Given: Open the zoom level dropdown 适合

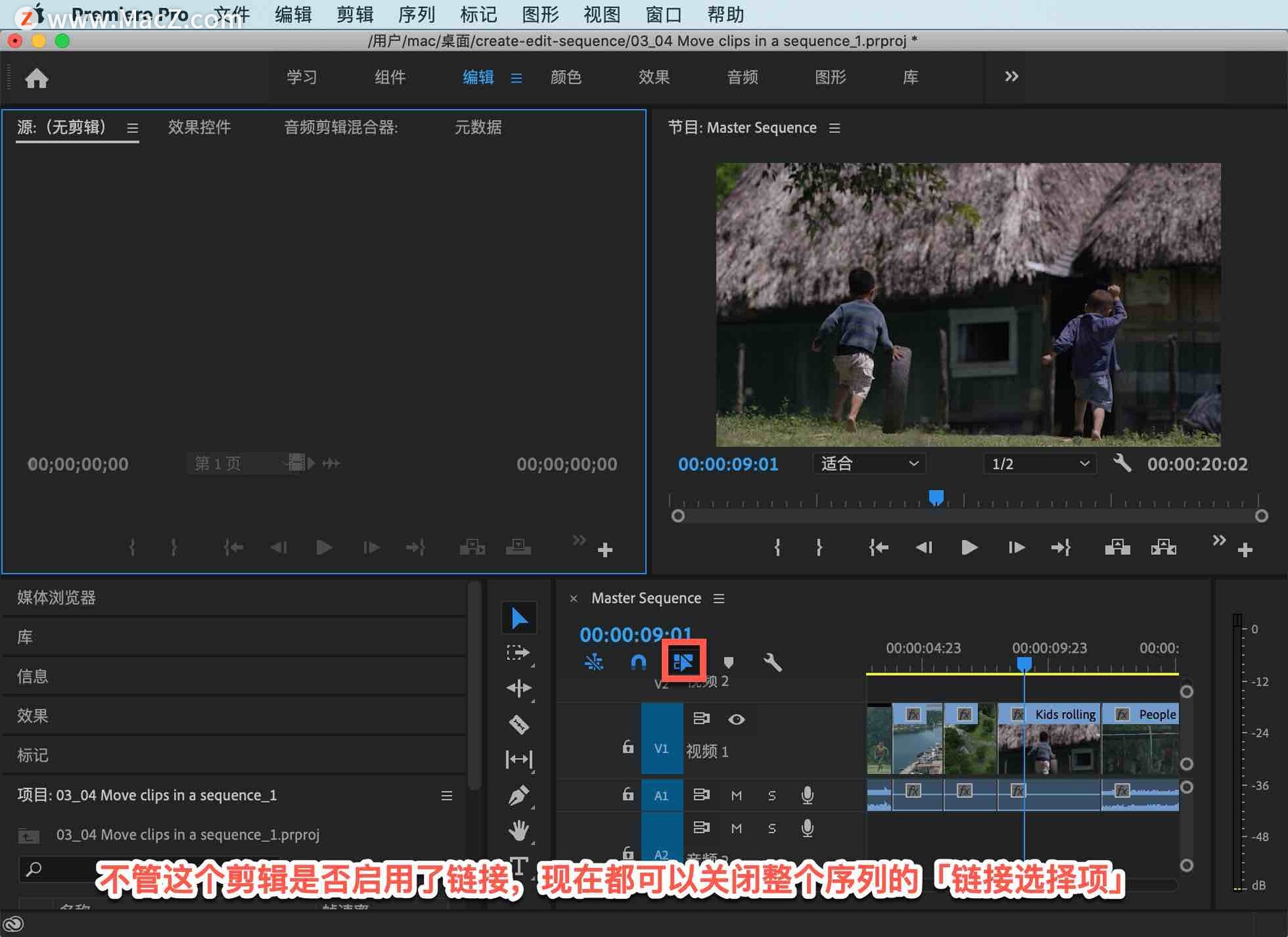Looking at the screenshot, I should pyautogui.click(x=869, y=463).
